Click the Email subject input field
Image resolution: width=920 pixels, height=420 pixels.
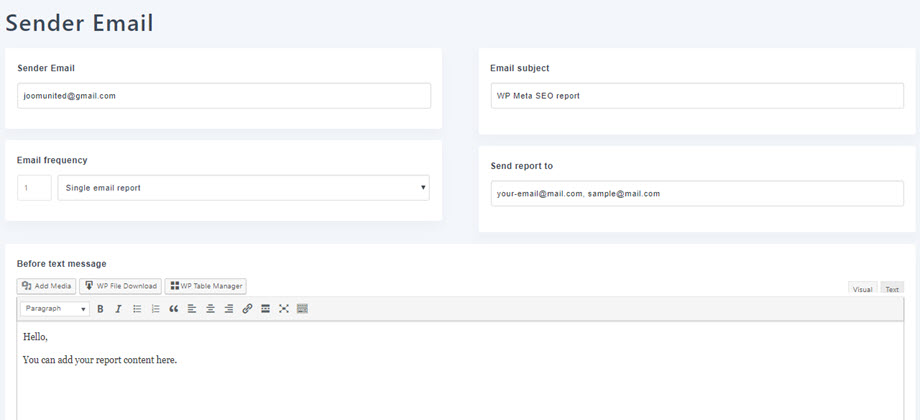pos(696,95)
